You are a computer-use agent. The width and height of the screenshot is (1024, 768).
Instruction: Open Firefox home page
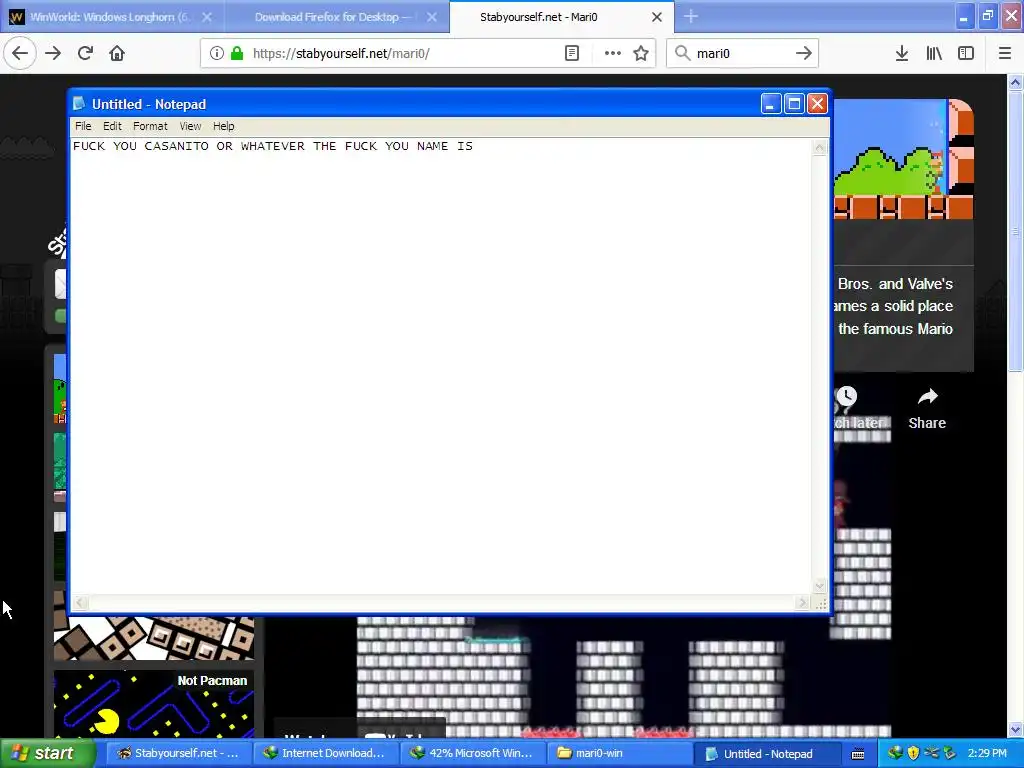[x=117, y=53]
